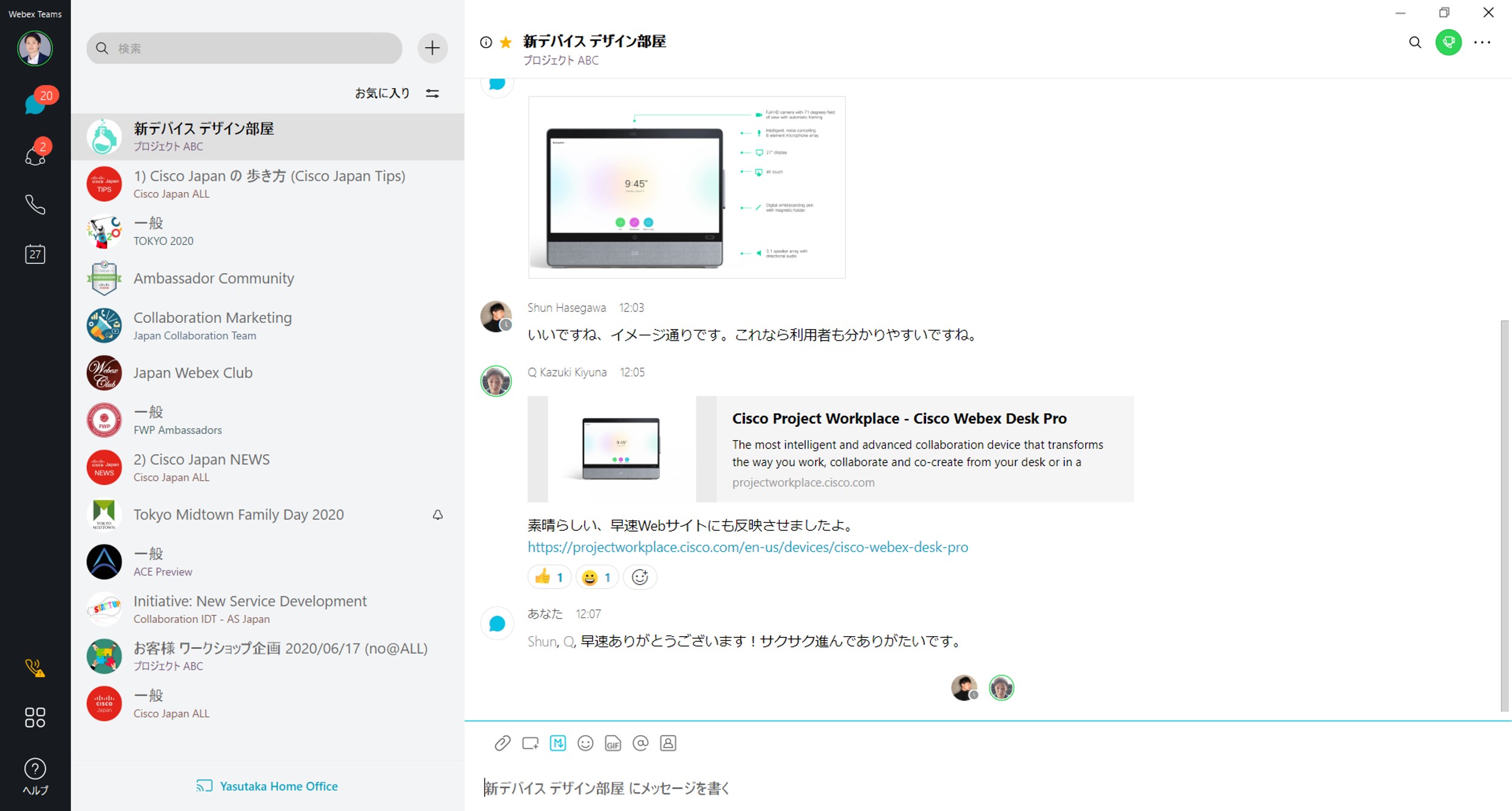Click the @ mention icon
1512x811 pixels.
pyautogui.click(x=640, y=743)
